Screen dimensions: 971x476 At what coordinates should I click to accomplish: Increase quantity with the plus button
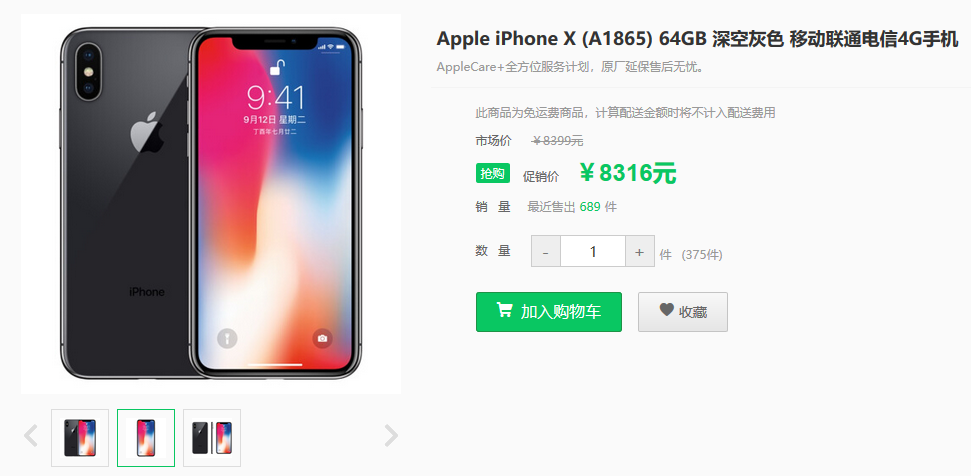(x=640, y=251)
